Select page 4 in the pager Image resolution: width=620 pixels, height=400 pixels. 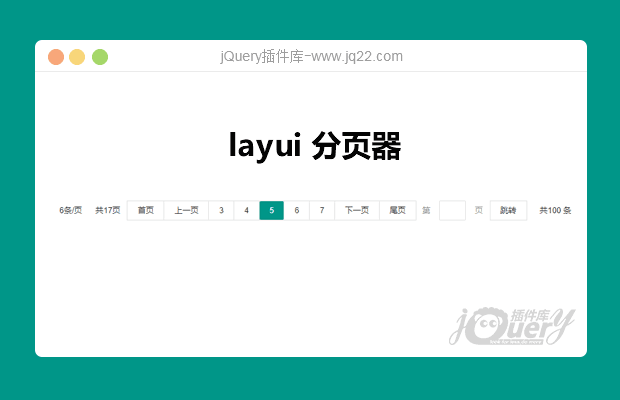point(246,210)
